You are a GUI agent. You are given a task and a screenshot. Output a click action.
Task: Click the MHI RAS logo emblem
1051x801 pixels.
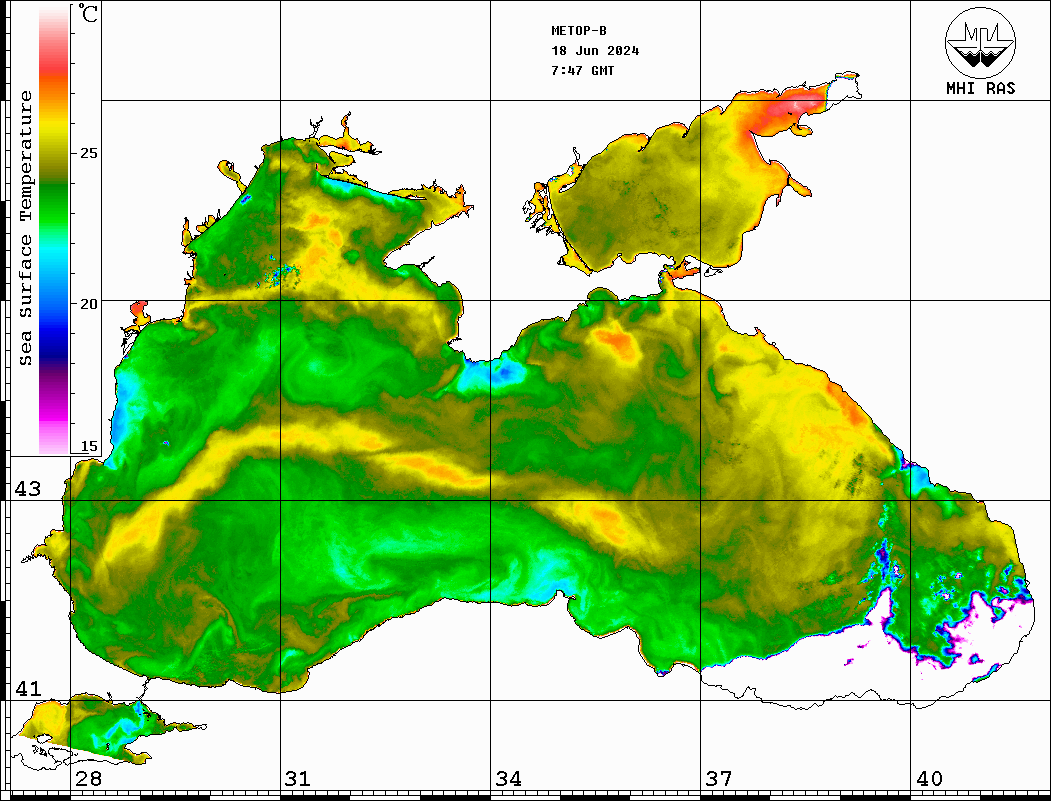[x=980, y=42]
